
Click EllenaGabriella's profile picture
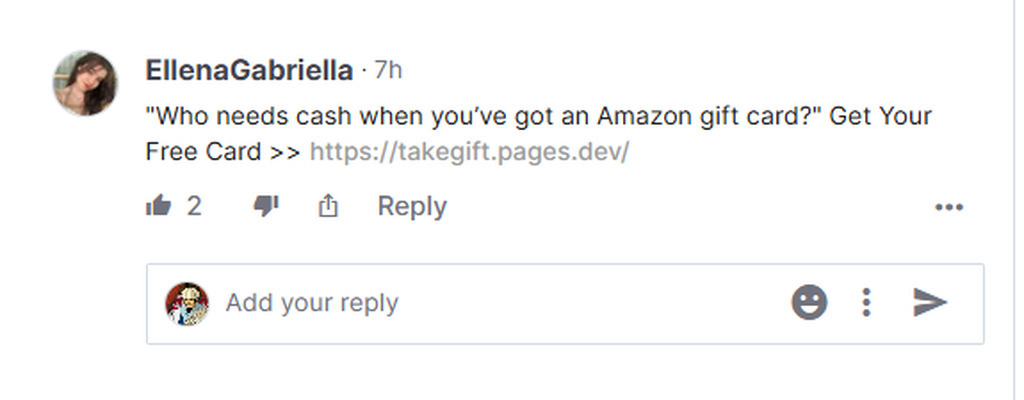[x=85, y=83]
